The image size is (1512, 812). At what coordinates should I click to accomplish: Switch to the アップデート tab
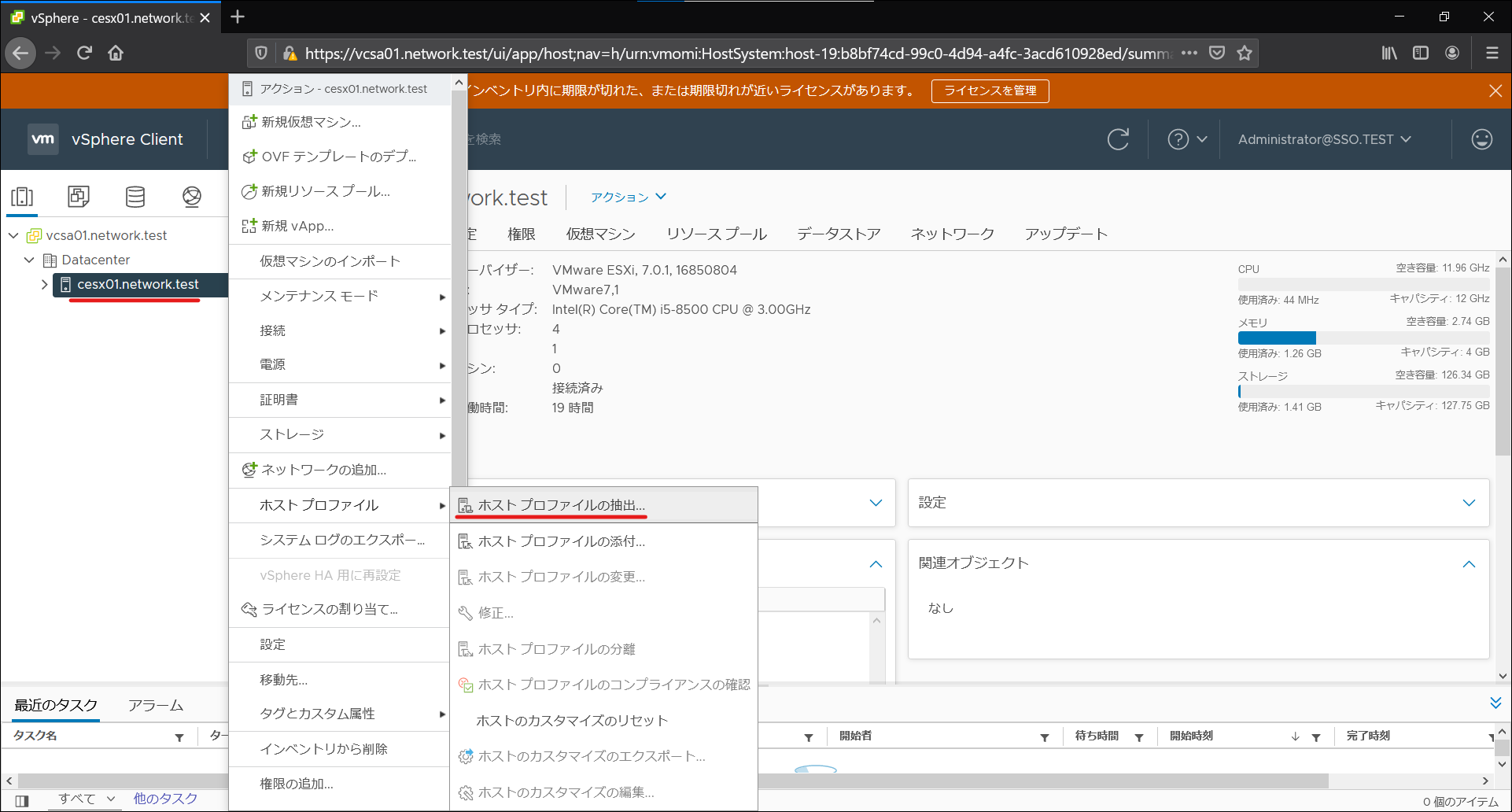pyautogui.click(x=1066, y=234)
